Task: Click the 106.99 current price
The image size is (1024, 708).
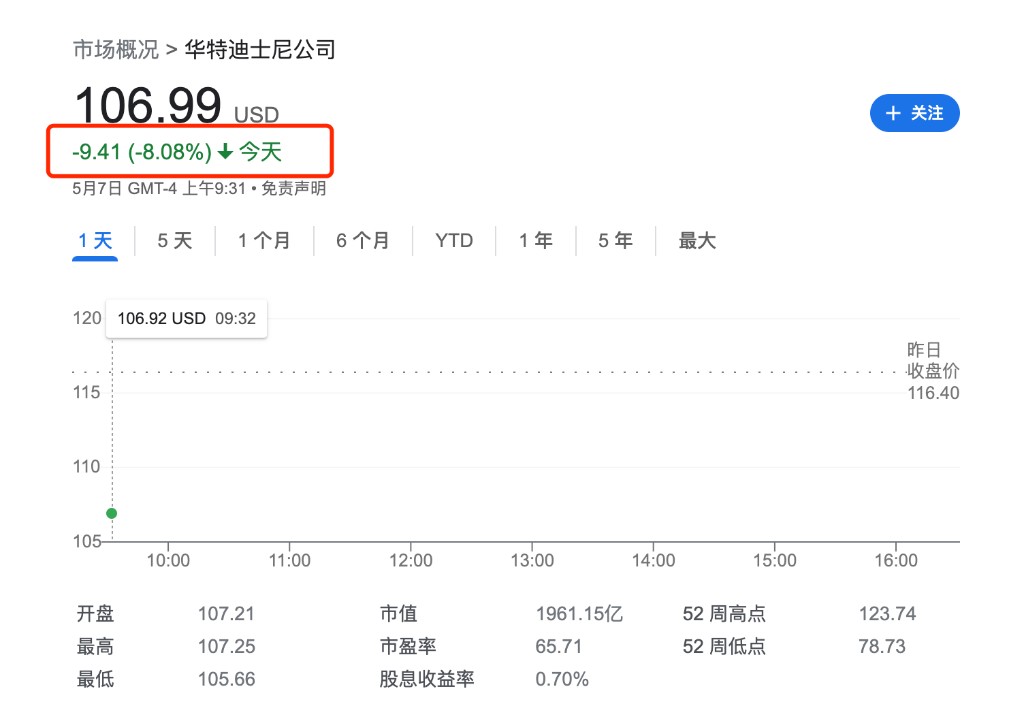Action: tap(148, 105)
